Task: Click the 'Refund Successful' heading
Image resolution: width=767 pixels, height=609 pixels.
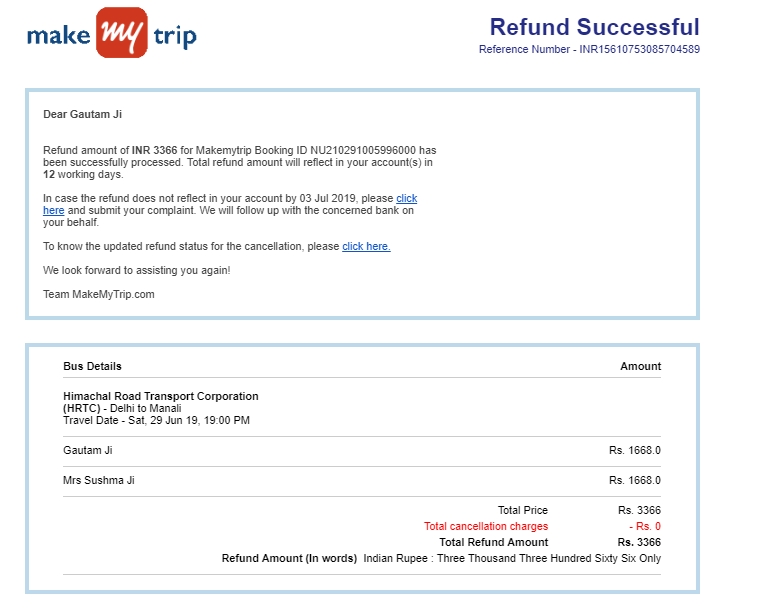Action: coord(594,27)
